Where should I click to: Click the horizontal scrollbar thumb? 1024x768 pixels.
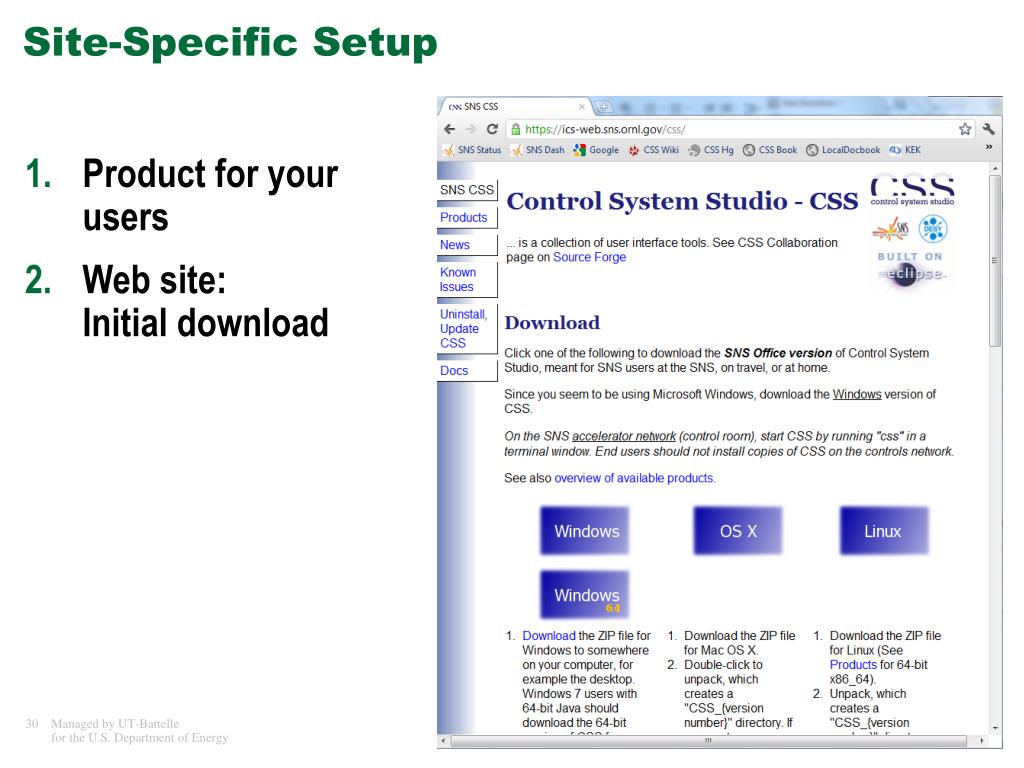pyautogui.click(x=709, y=741)
